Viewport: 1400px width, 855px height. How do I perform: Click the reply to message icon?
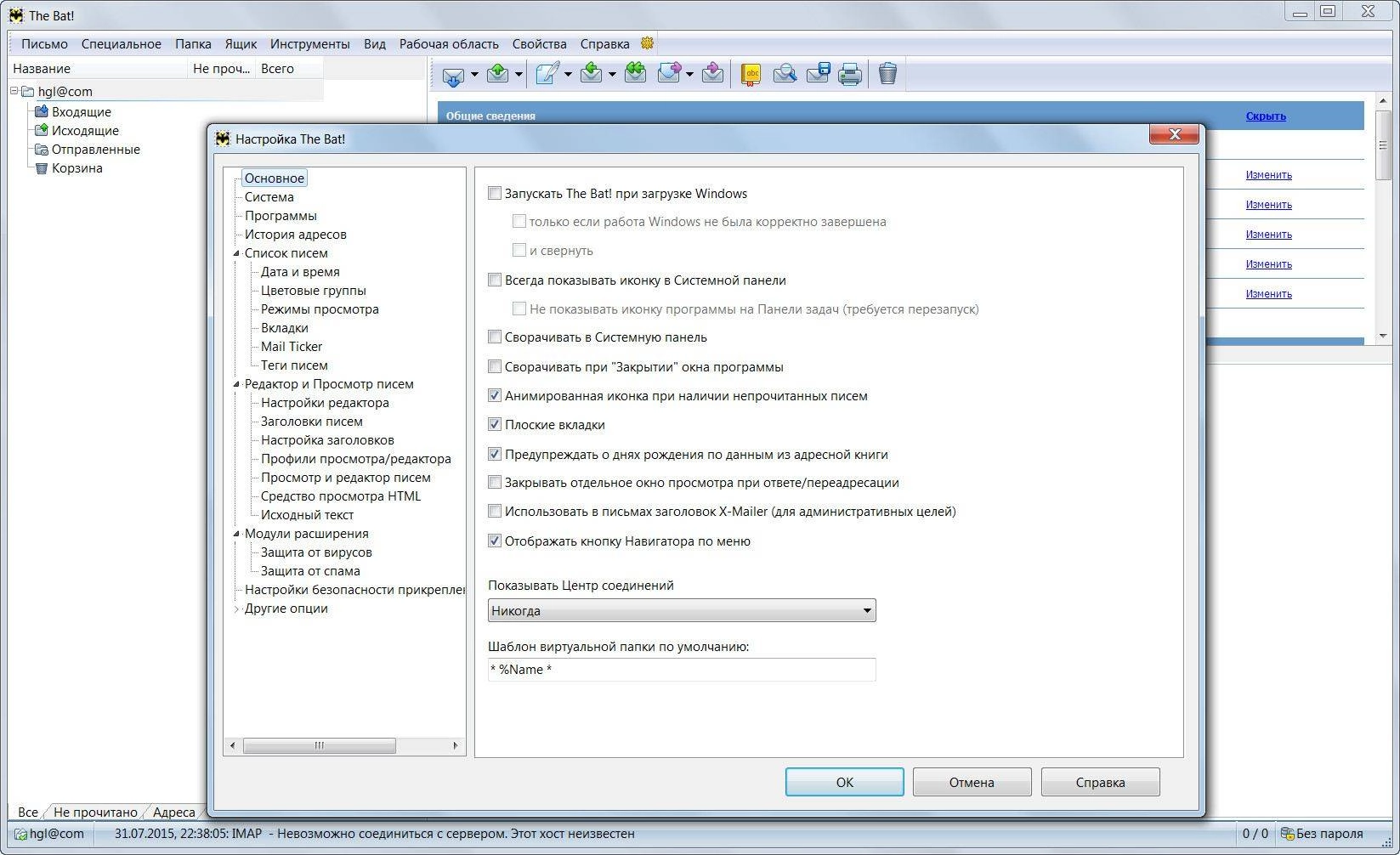coord(592,74)
